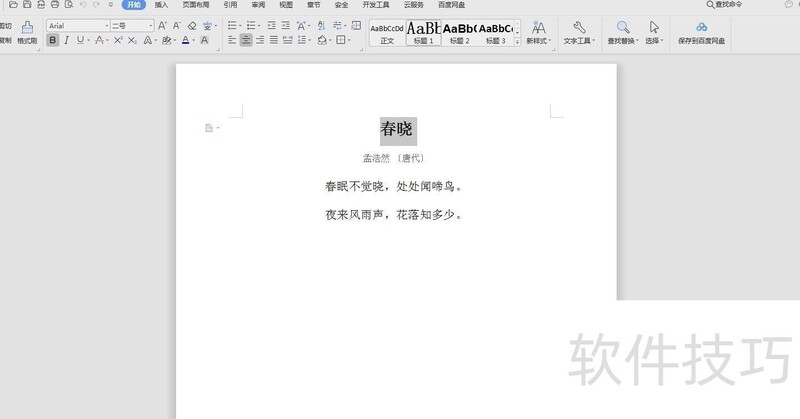The image size is (800, 419).
Task: Open font color picker with red A
Action: pos(185,40)
